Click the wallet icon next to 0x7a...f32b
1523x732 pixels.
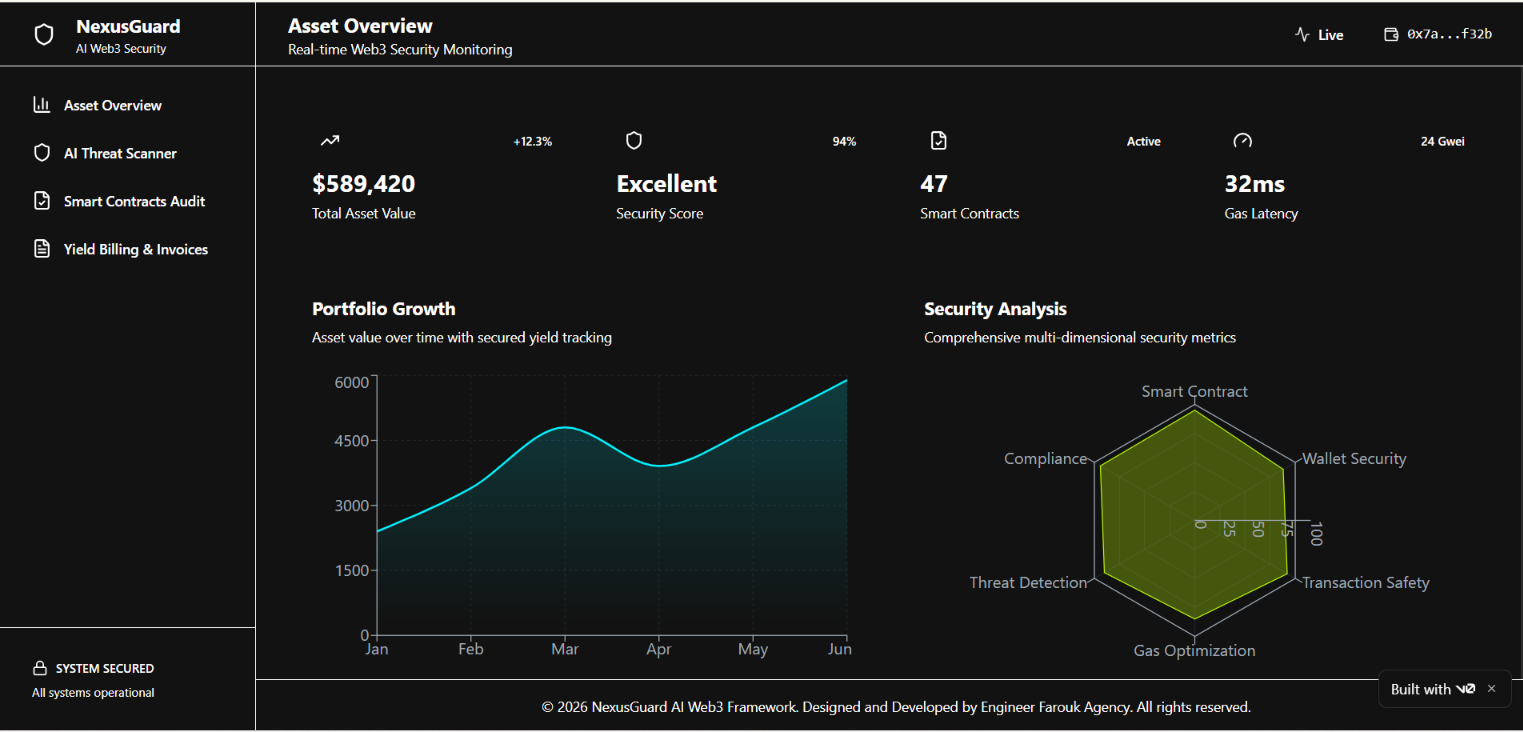coord(1391,34)
